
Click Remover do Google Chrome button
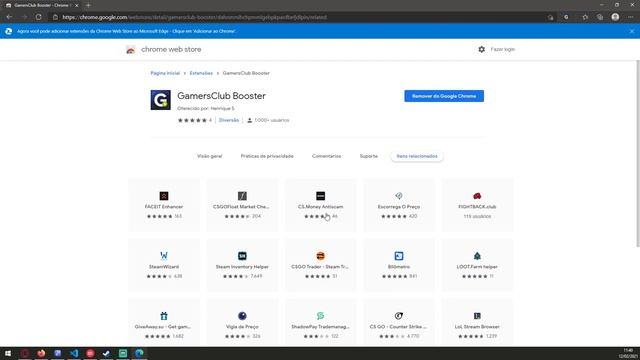[444, 96]
